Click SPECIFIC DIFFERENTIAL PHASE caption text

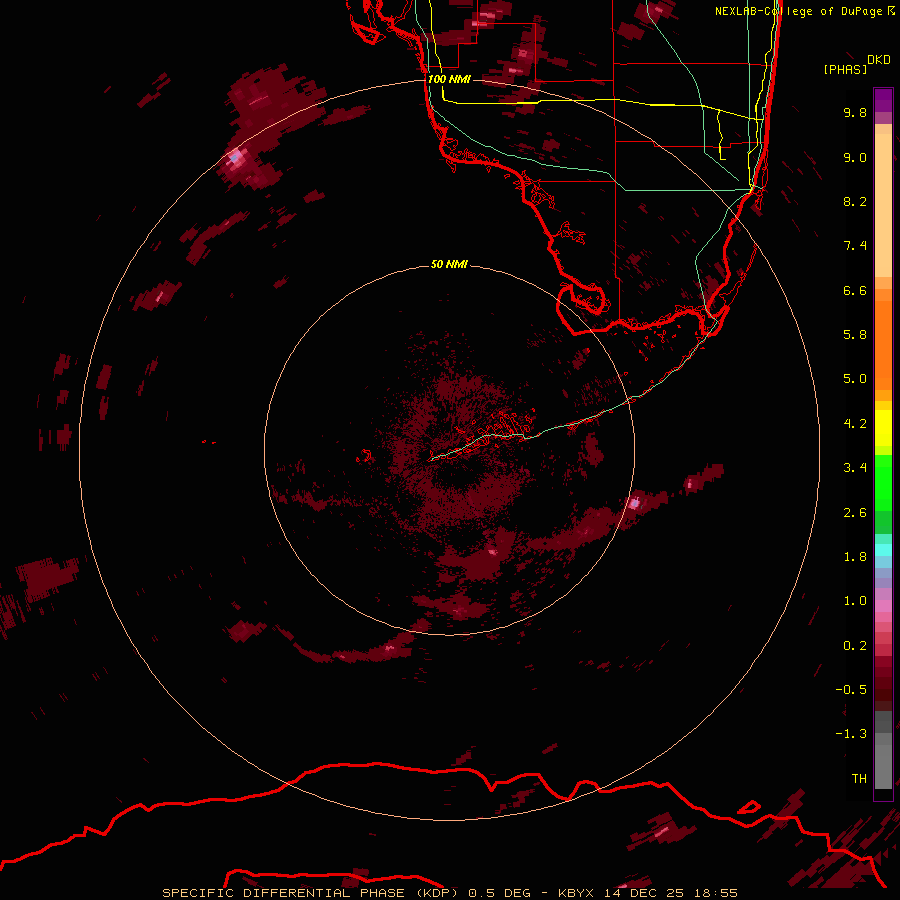click(x=285, y=893)
